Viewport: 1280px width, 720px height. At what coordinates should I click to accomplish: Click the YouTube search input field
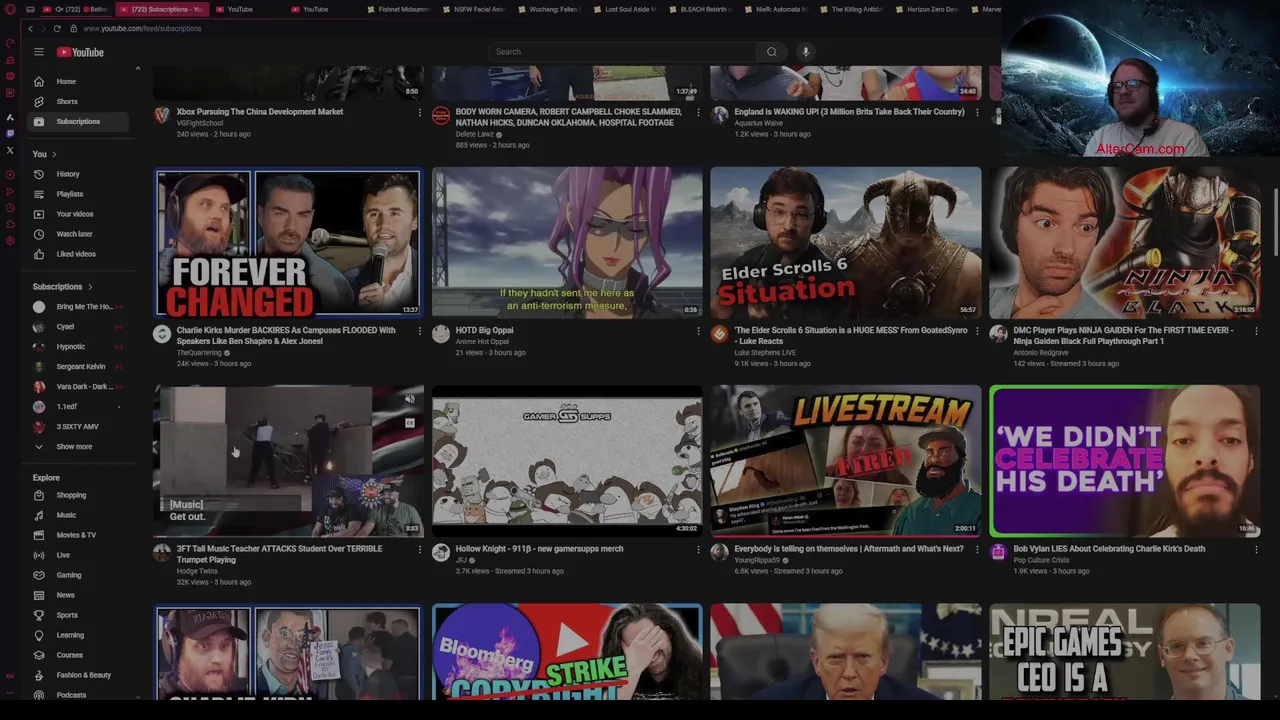[x=622, y=52]
